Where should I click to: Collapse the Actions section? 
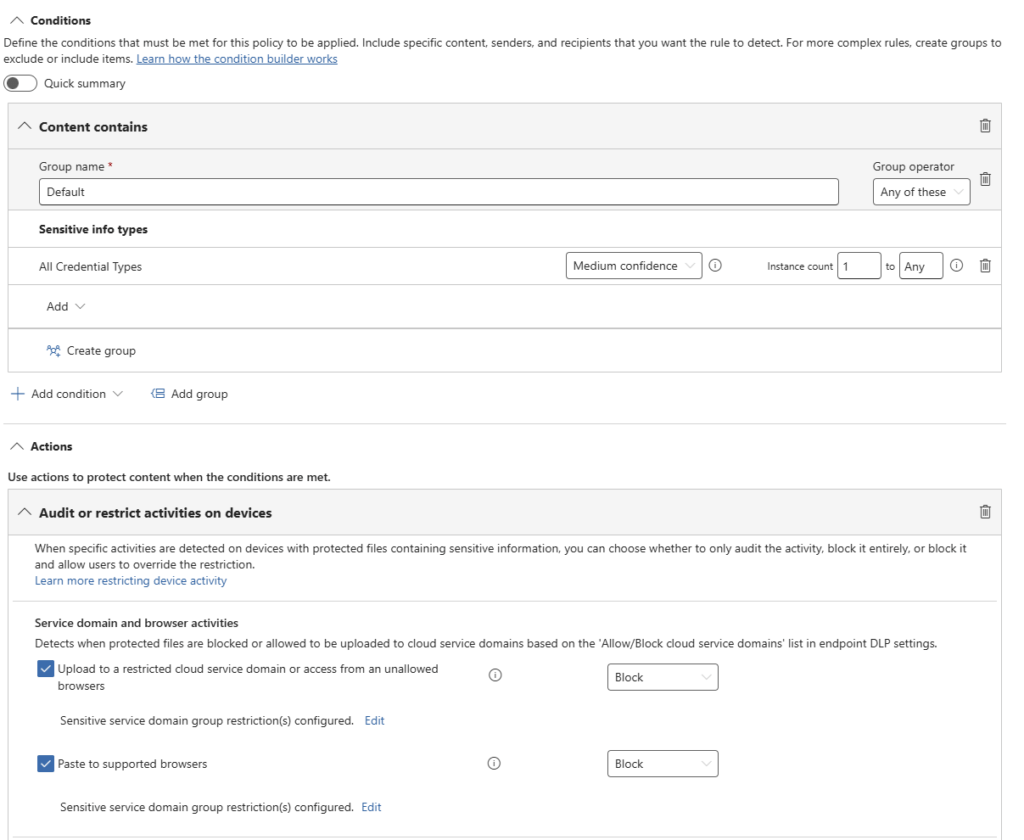(x=16, y=446)
